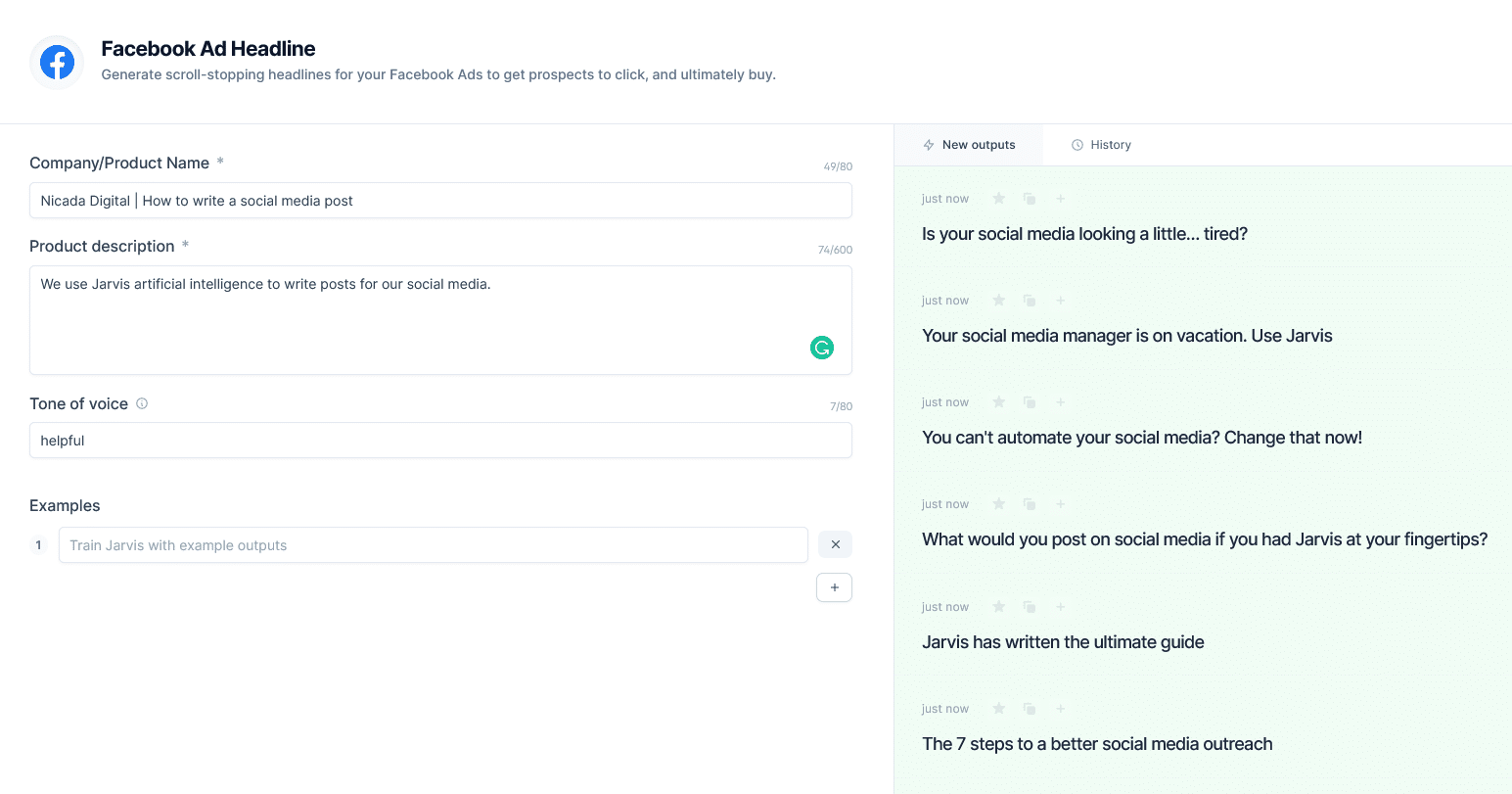This screenshot has width=1512, height=794.
Task: Star the 'manager is on vacation' output
Action: point(999,301)
